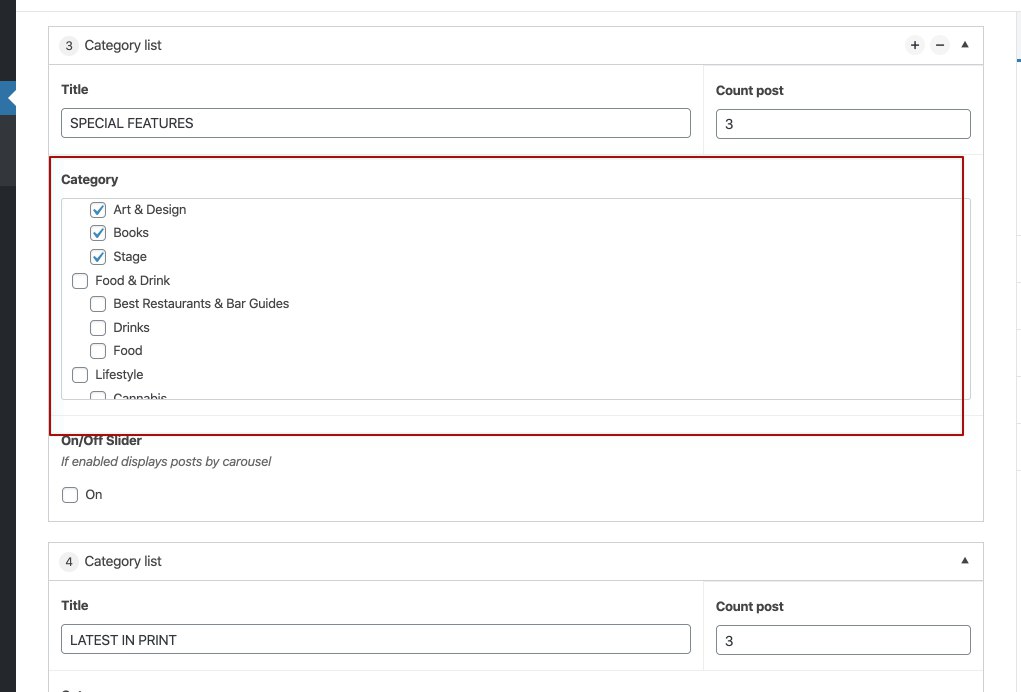Collapse the fourth Category list panel
The width and height of the screenshot is (1021, 692).
[965, 561]
